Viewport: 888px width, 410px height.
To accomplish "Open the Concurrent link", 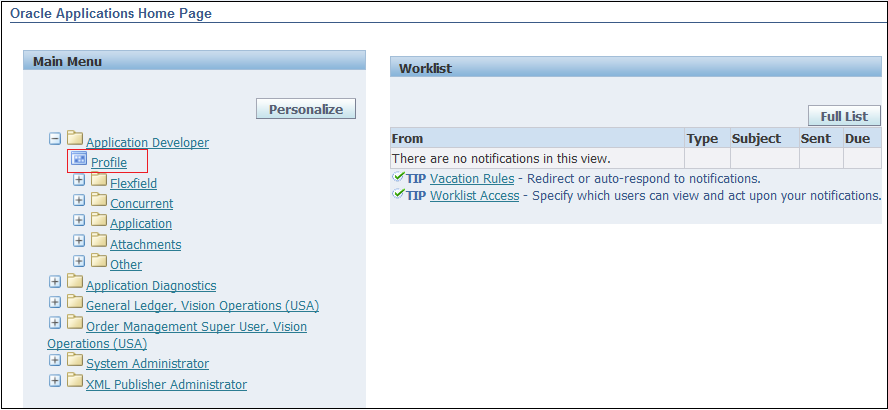I will click(142, 203).
